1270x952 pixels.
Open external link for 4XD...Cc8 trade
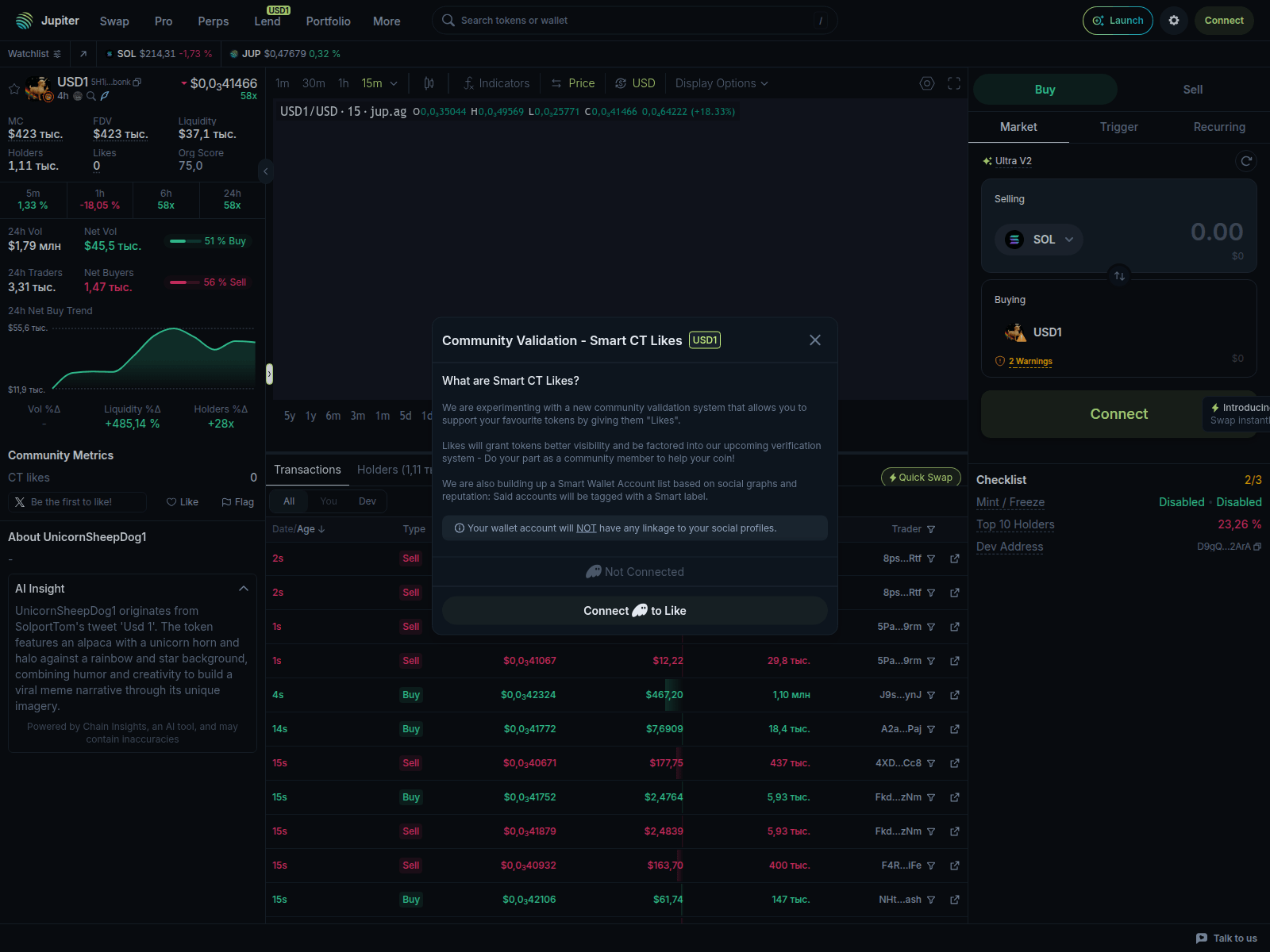[x=955, y=763]
